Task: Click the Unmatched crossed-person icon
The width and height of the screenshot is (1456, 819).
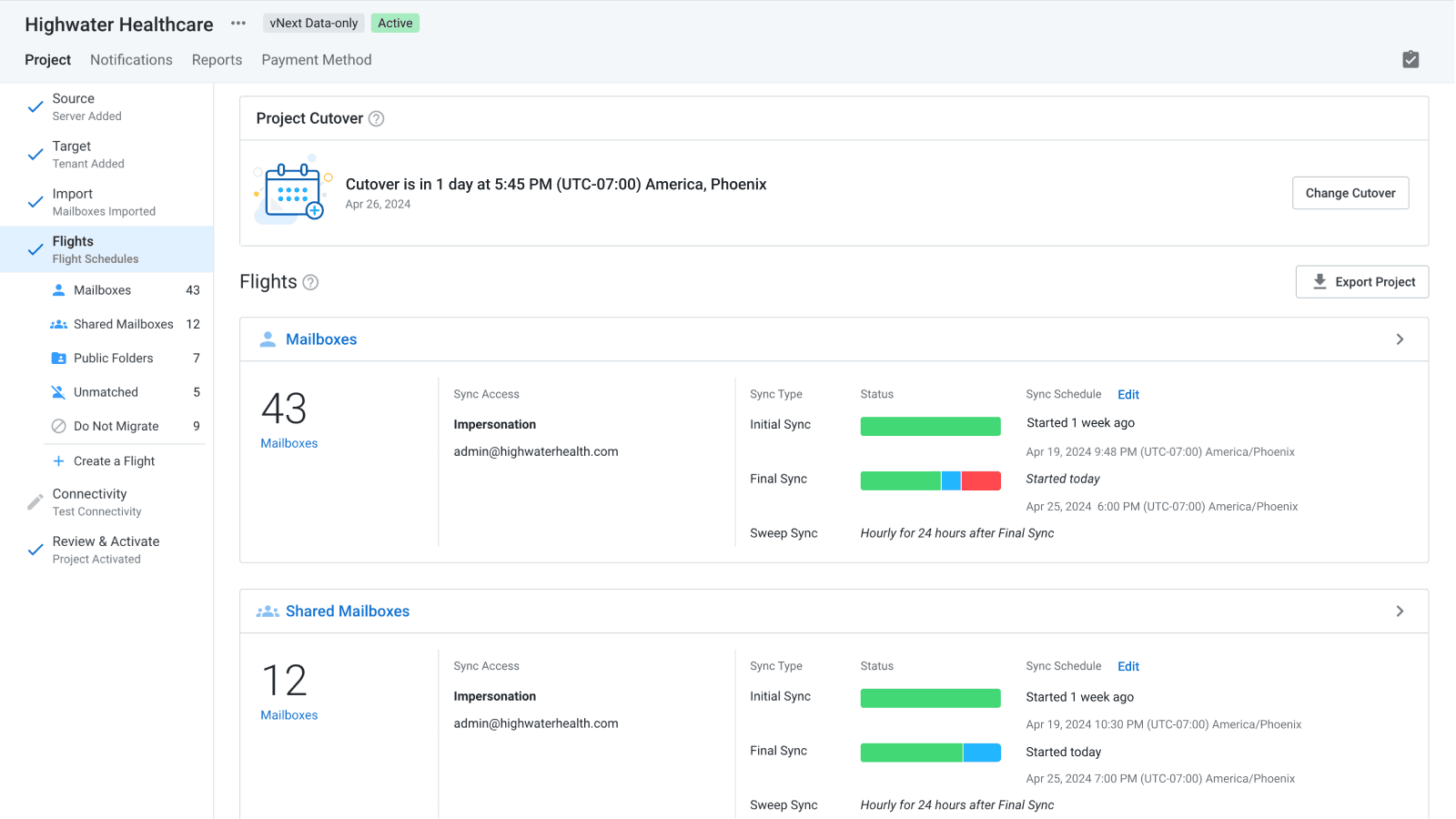Action: pos(58,392)
